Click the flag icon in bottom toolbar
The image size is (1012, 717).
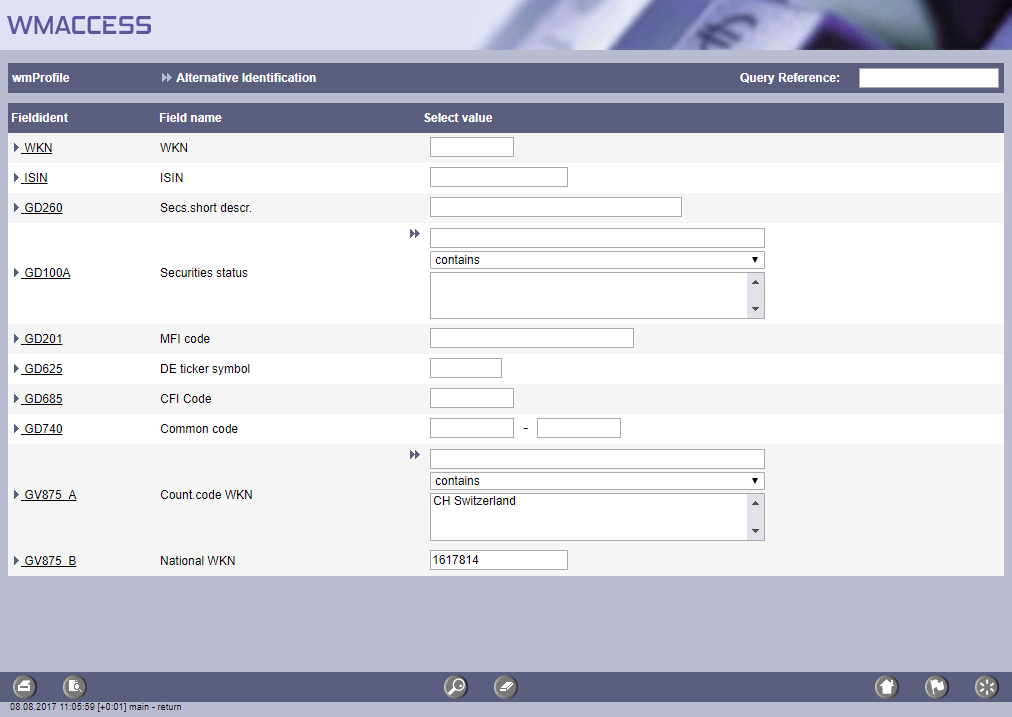click(x=936, y=687)
